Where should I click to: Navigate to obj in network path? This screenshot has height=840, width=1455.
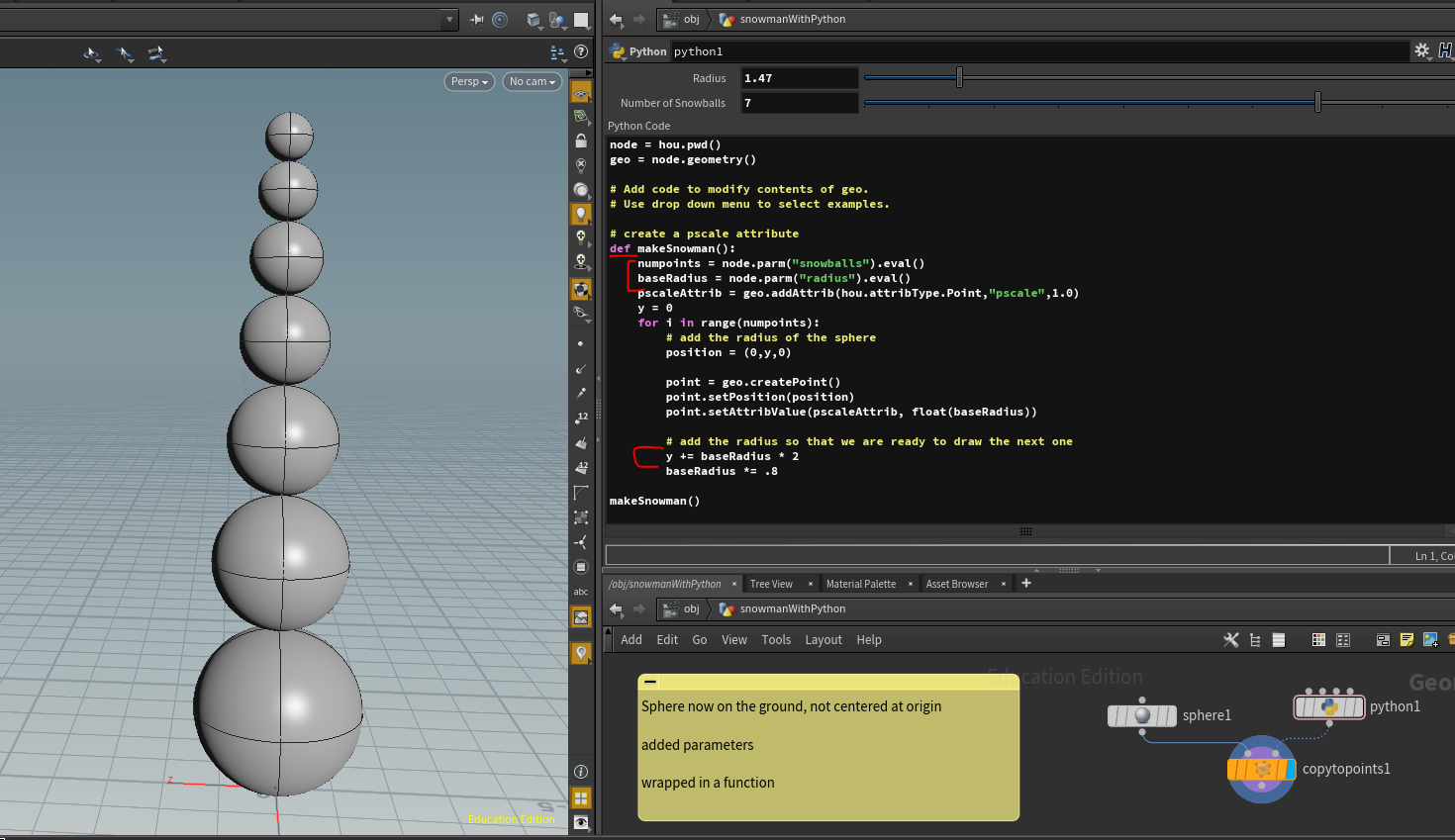pos(691,608)
